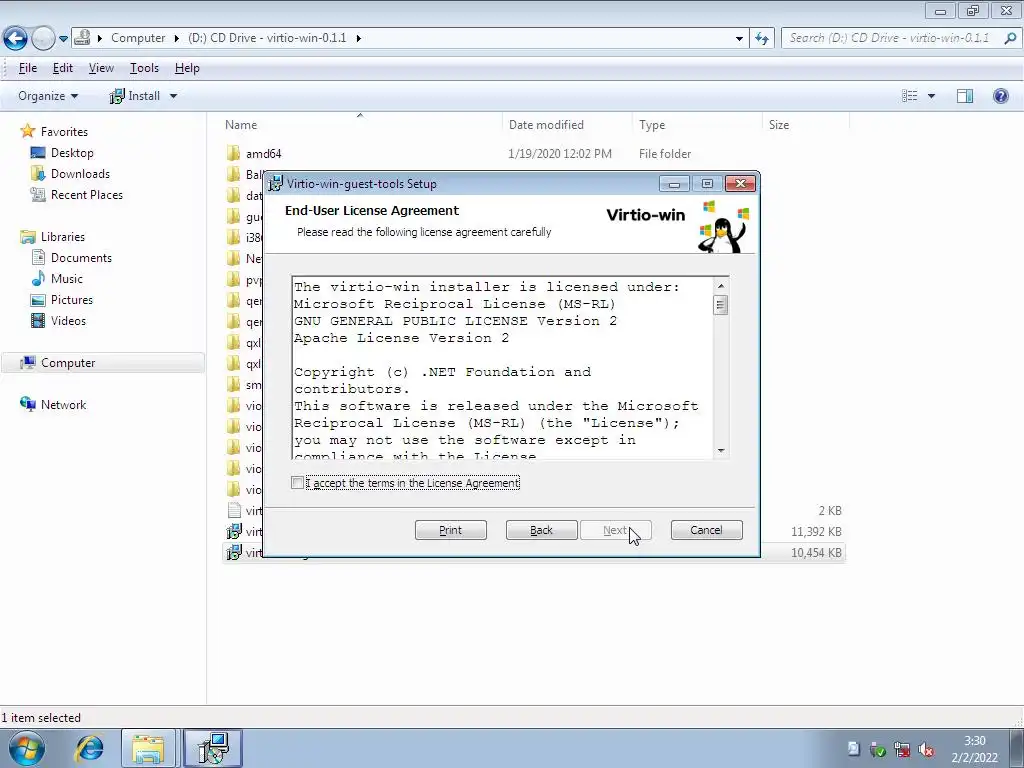
Task: Switch to the setup installer taskbar icon
Action: coord(213,748)
